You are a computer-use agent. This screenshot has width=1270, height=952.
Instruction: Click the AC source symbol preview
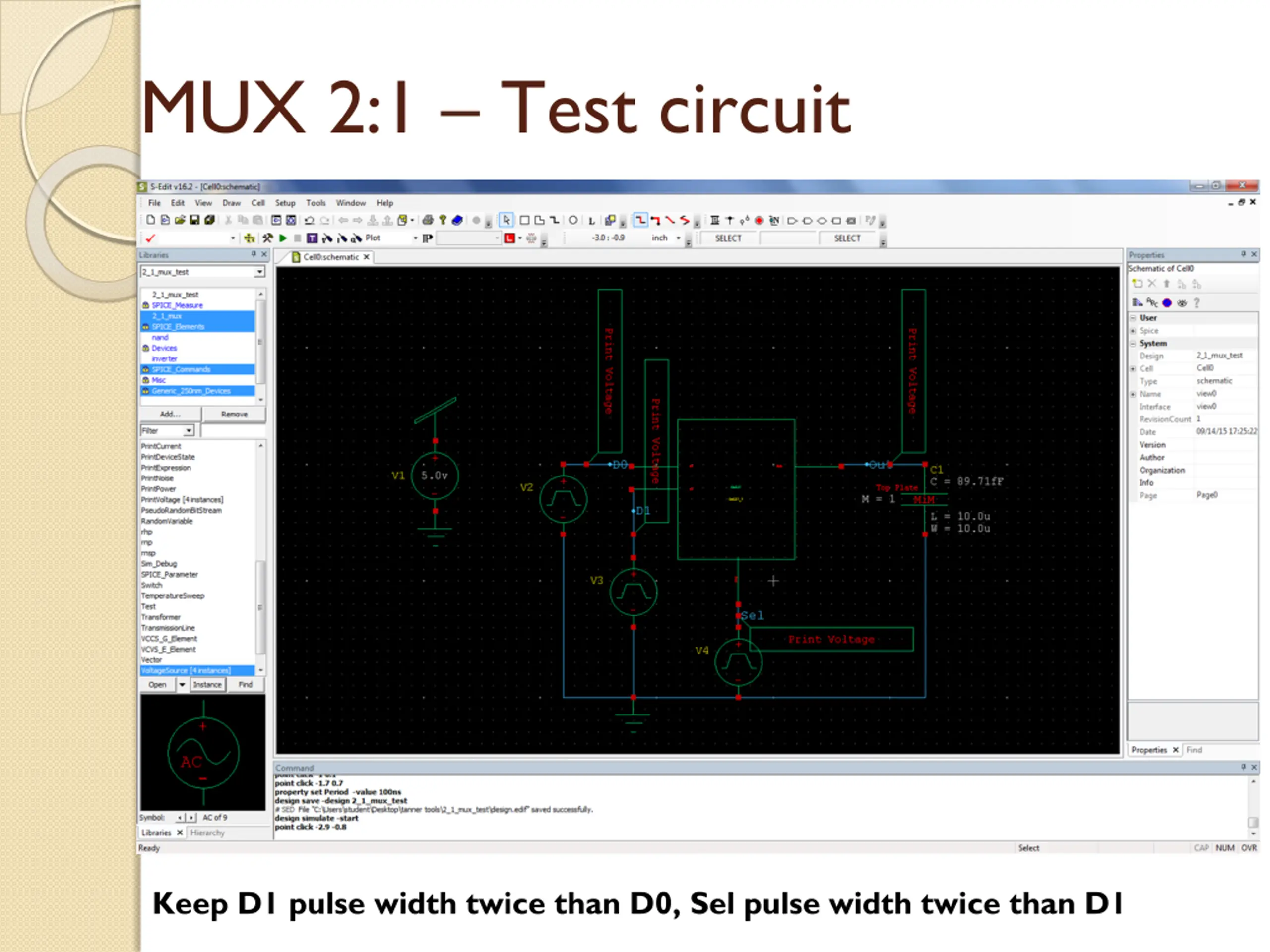pos(203,753)
